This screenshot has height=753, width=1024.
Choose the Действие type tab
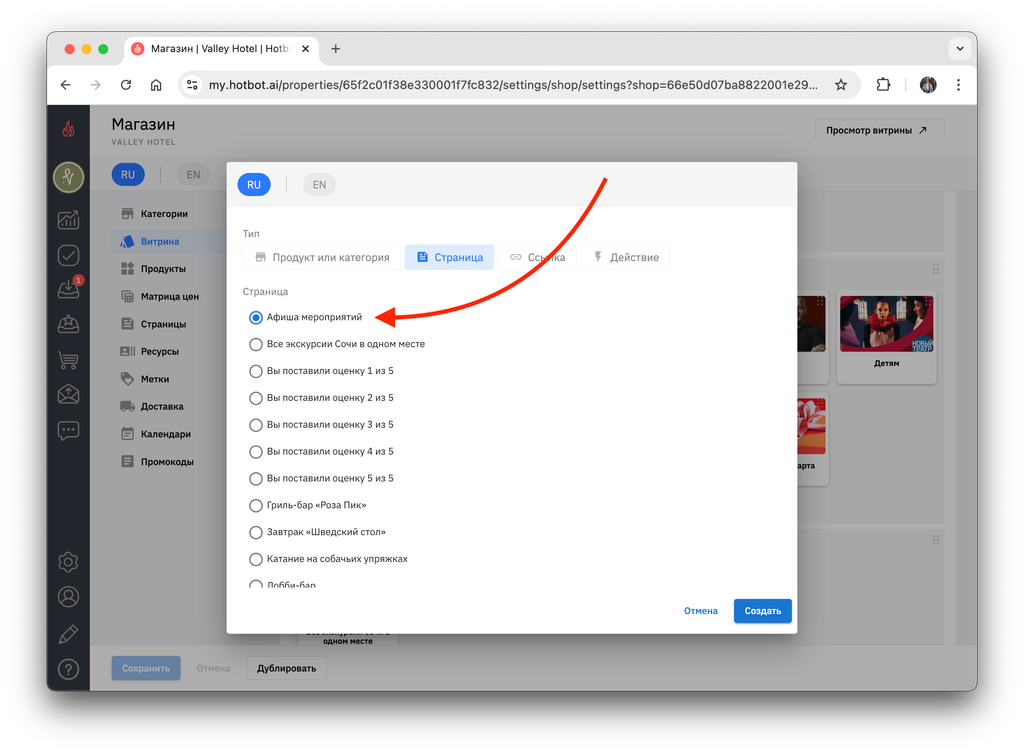626,257
